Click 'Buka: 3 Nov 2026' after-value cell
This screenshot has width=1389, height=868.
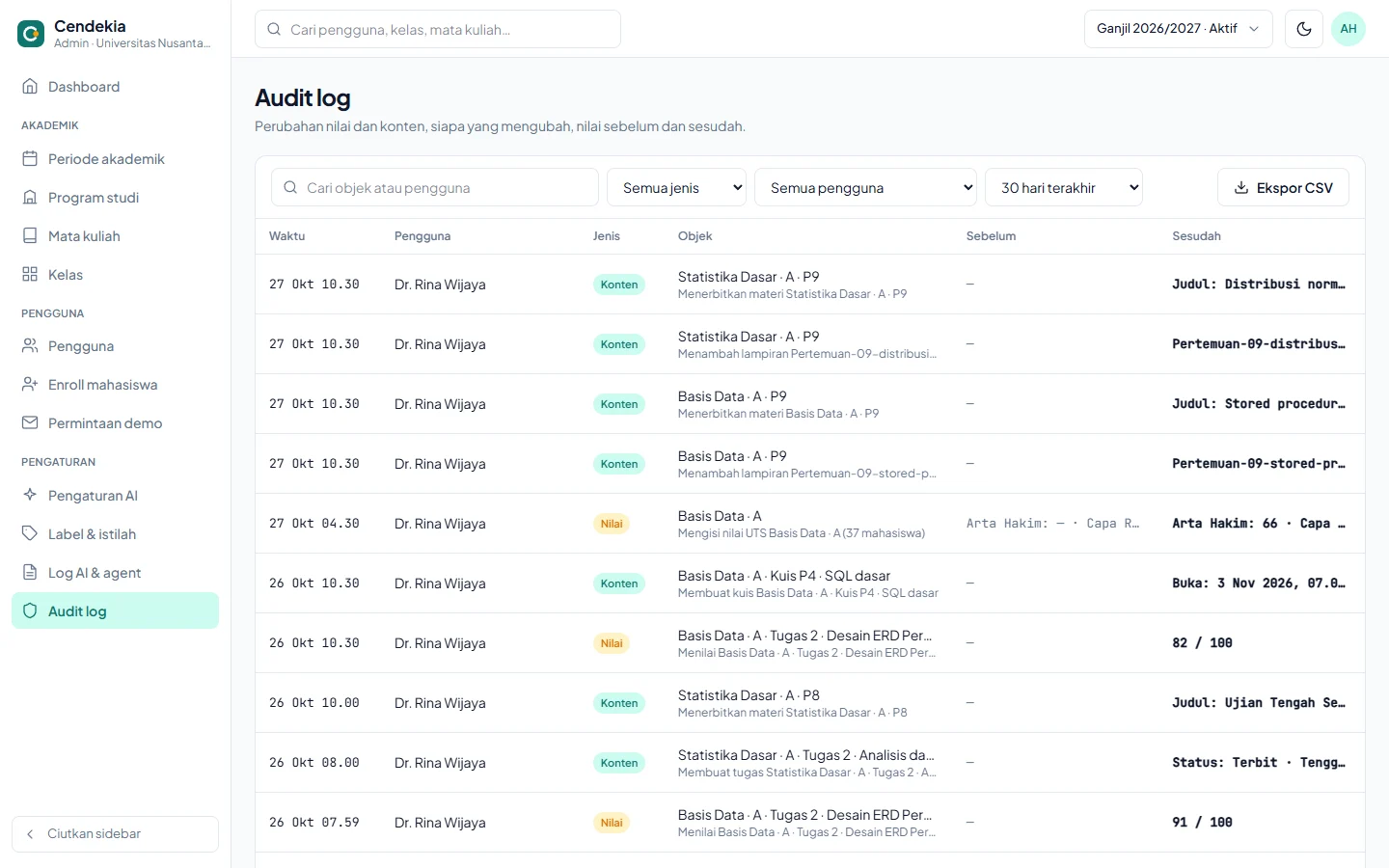pos(1259,583)
